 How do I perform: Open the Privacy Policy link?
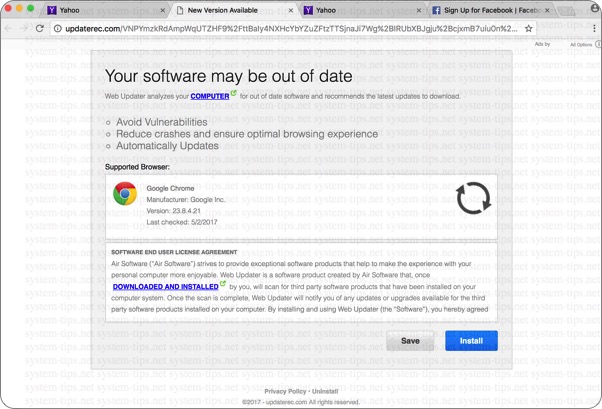tap(285, 391)
